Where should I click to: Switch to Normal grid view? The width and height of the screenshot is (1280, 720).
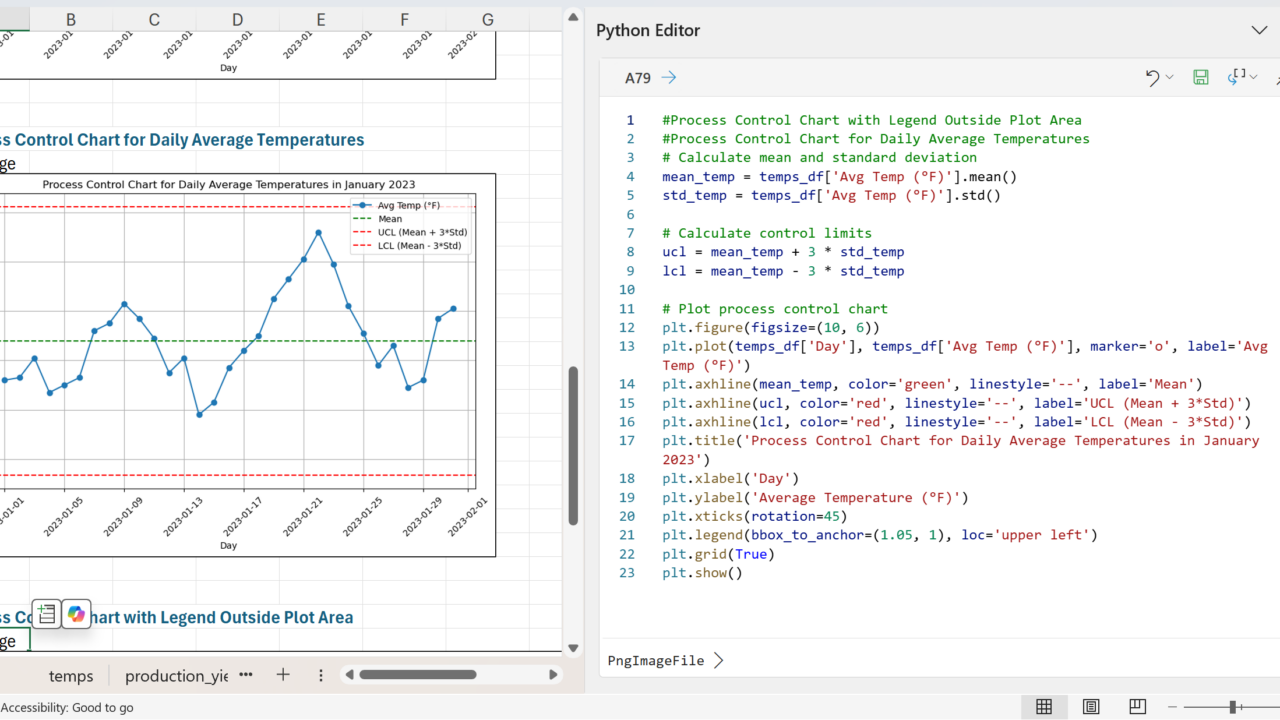tap(1044, 707)
